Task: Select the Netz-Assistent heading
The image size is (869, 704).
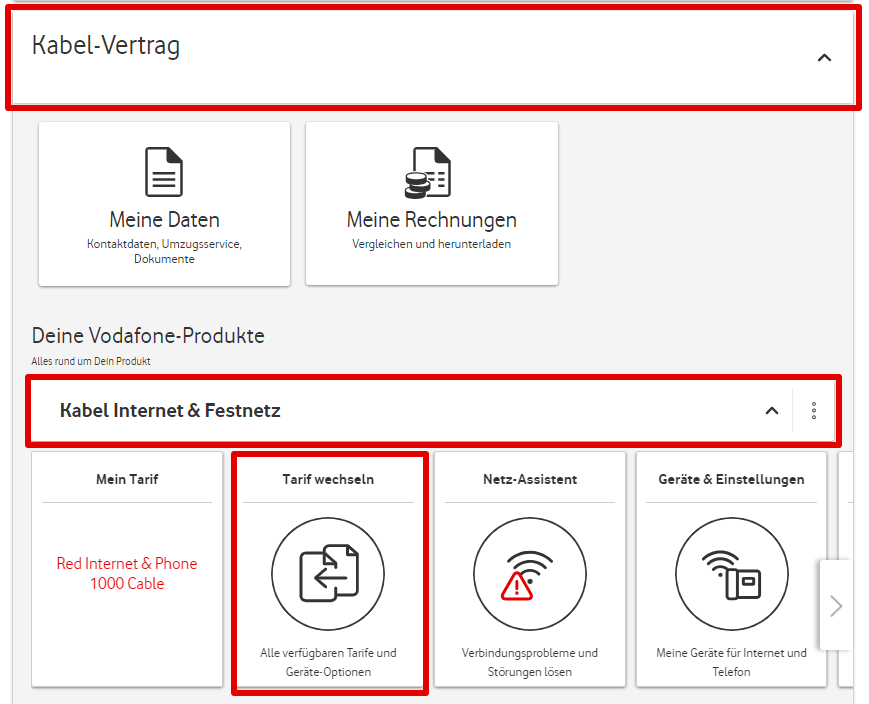Action: [529, 479]
